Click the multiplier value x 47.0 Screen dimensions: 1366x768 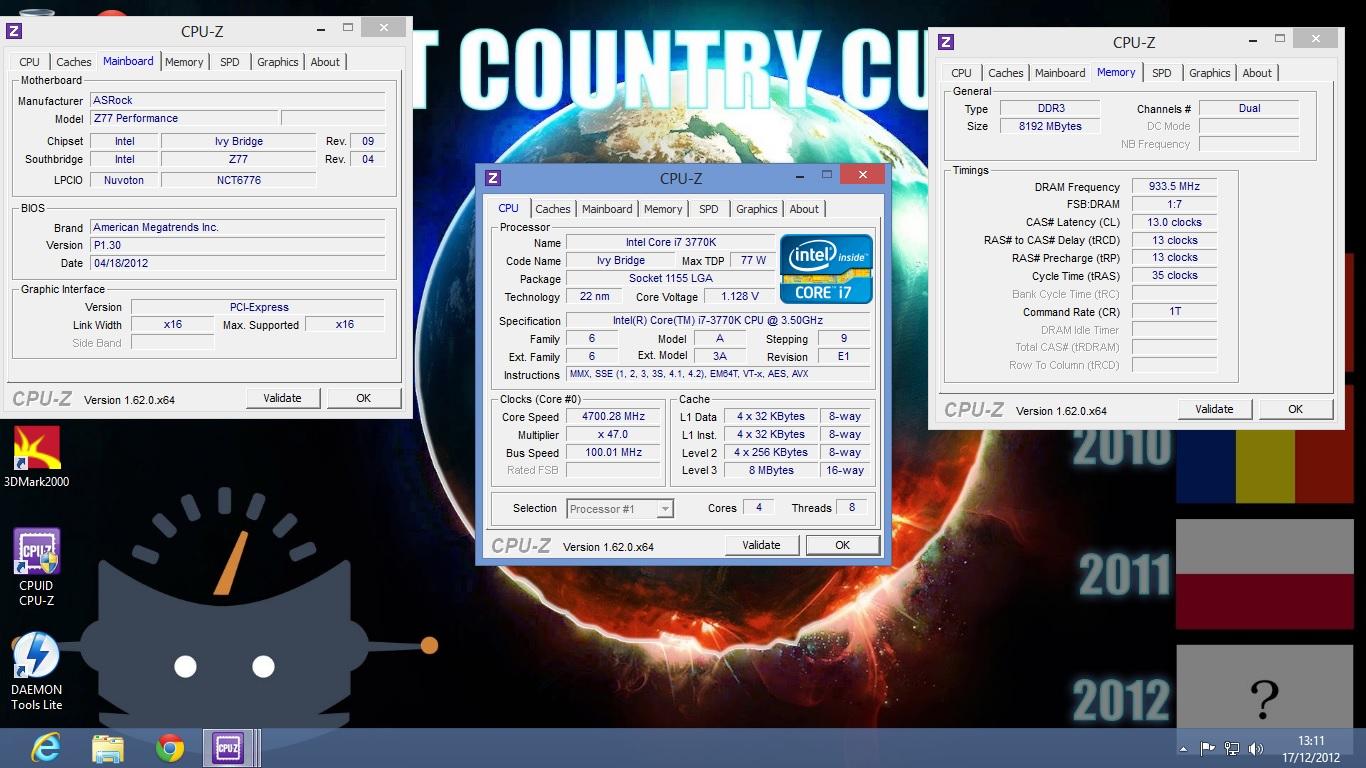click(615, 435)
